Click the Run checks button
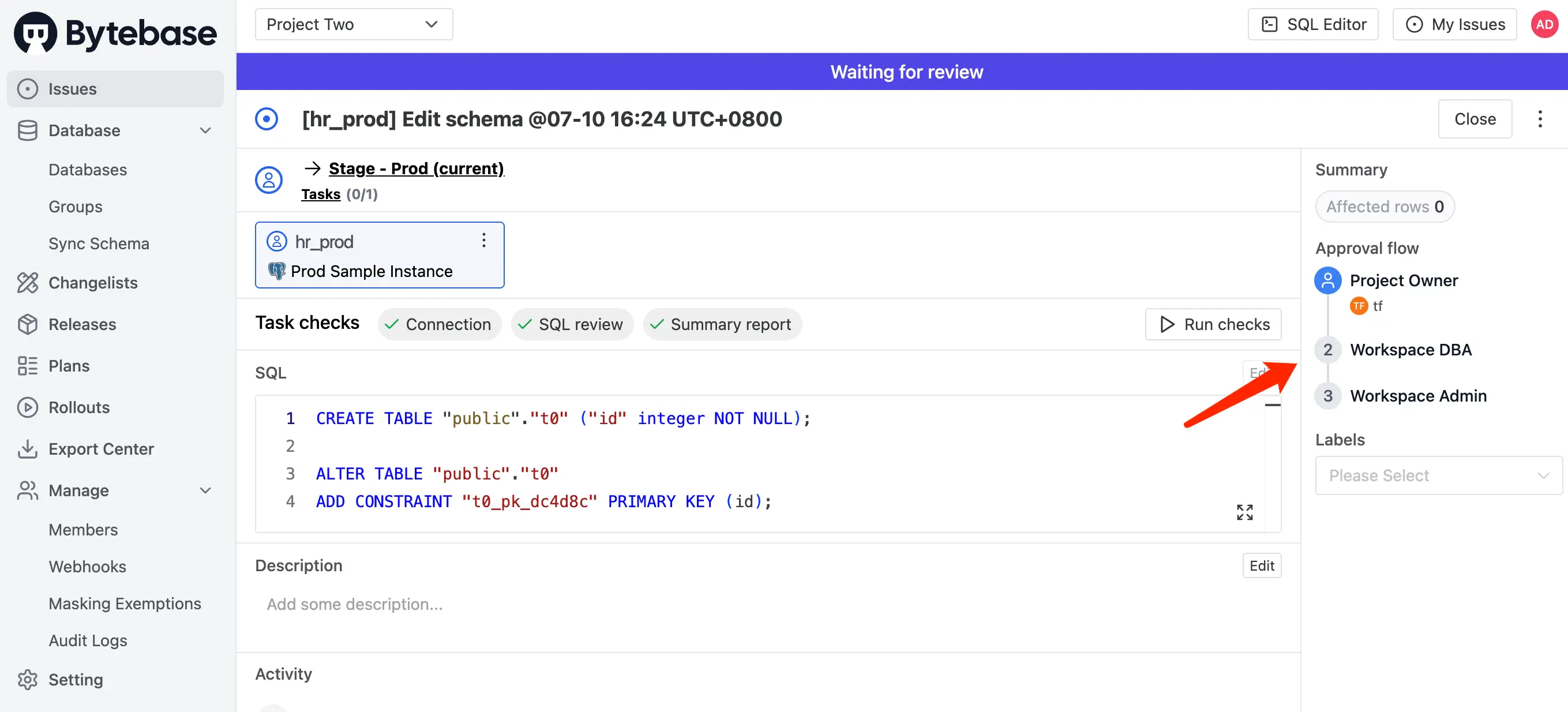Image resolution: width=1568 pixels, height=712 pixels. pos(1213,324)
